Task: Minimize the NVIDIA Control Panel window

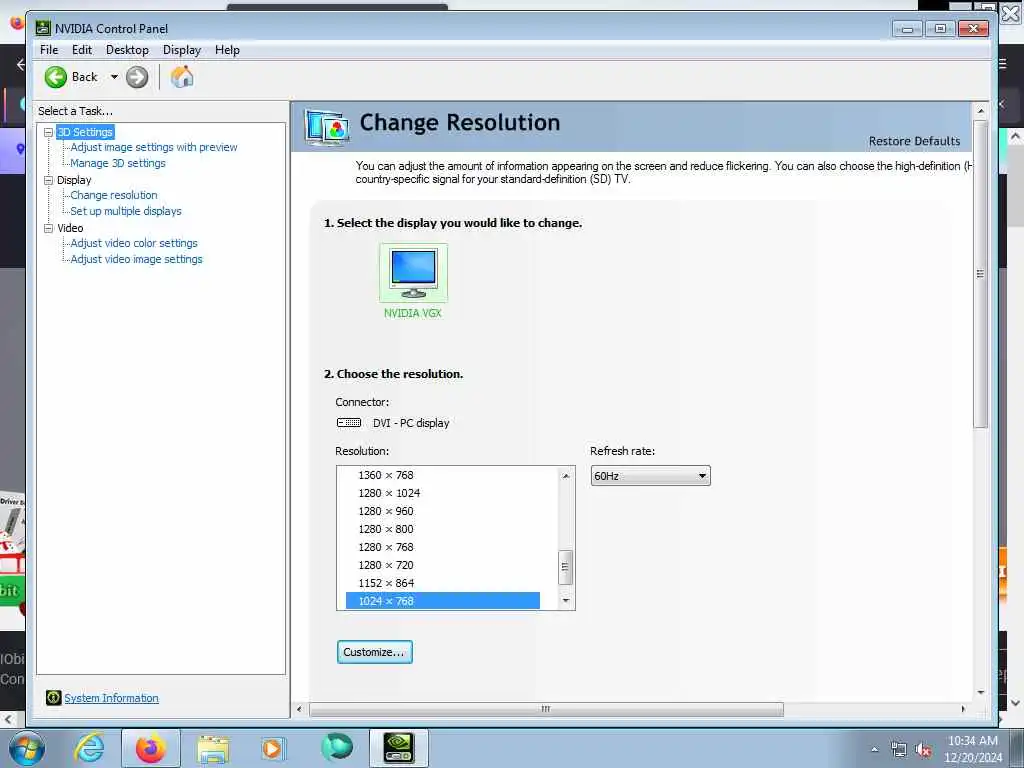Action: pos(907,29)
